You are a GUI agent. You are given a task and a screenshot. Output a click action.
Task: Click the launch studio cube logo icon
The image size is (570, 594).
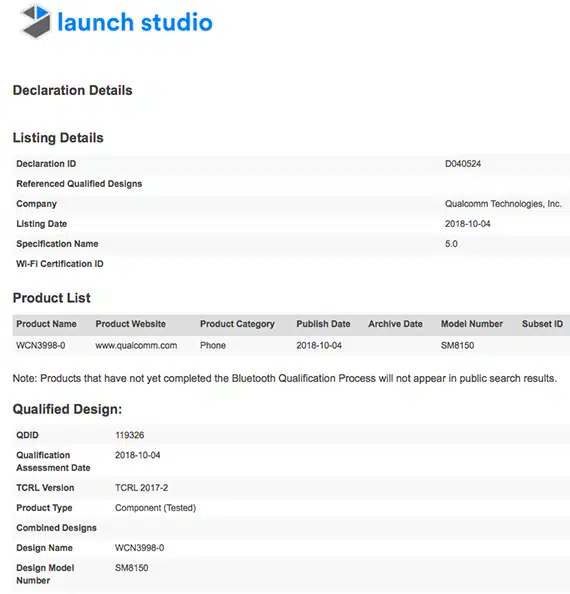(x=36, y=21)
